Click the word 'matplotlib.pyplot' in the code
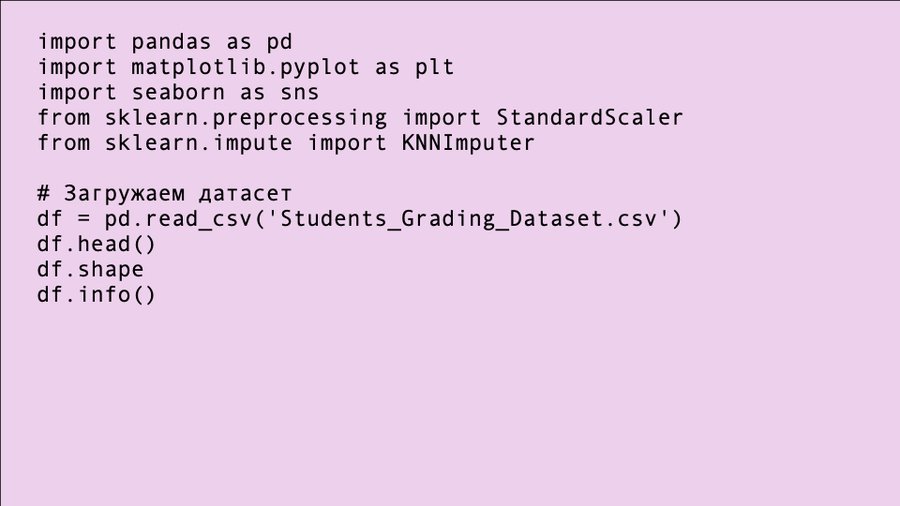Screen dimensions: 900x506 point(244,68)
